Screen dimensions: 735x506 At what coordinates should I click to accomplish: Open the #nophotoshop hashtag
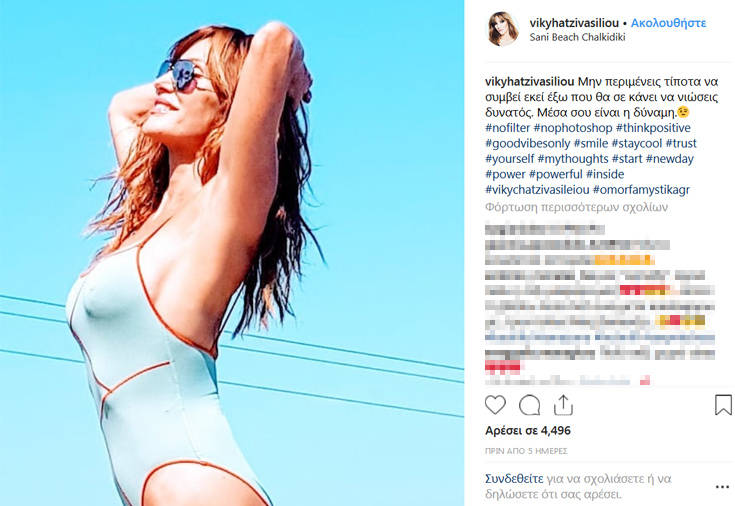(573, 128)
